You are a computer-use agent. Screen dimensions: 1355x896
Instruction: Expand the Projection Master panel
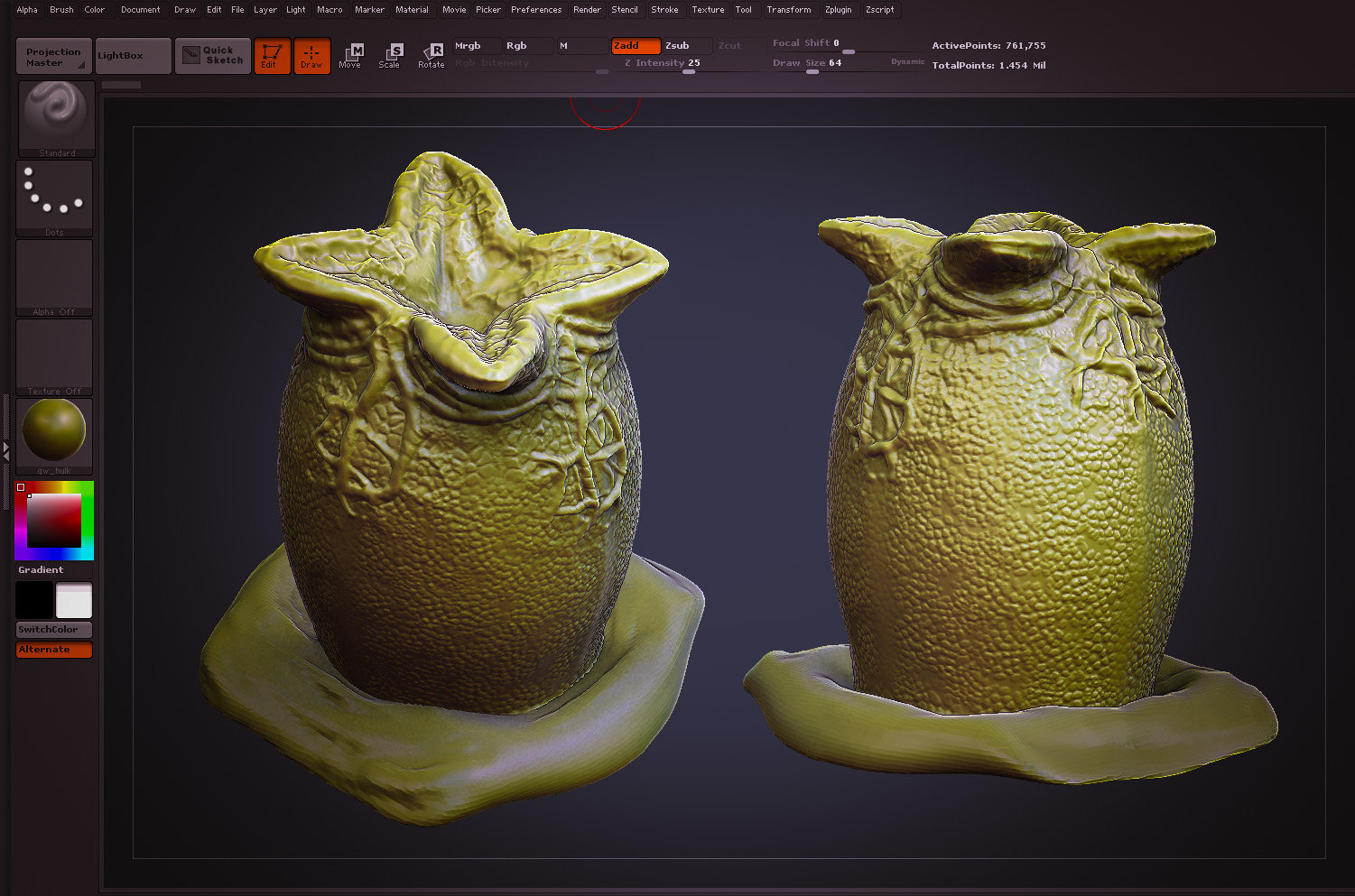53,55
